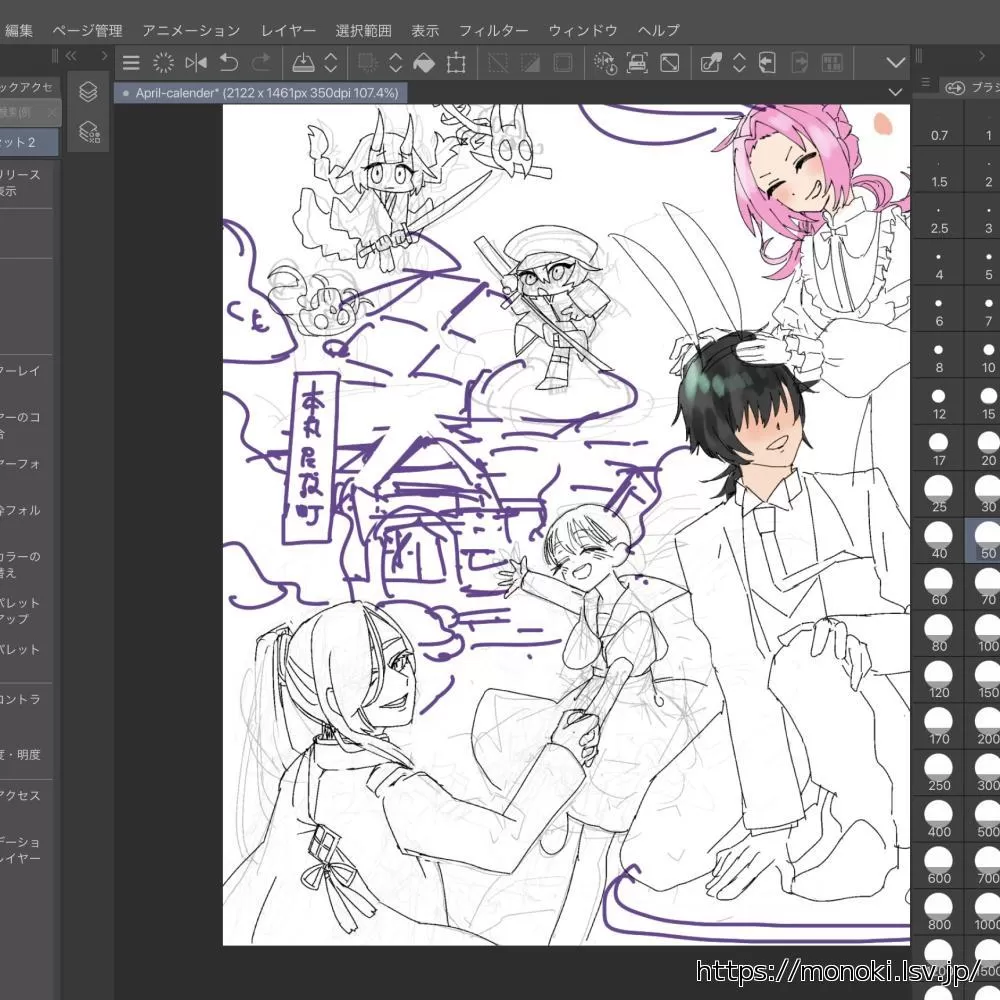Open the canvas tab list chevron
This screenshot has height=1000, width=1000.
coord(895,92)
